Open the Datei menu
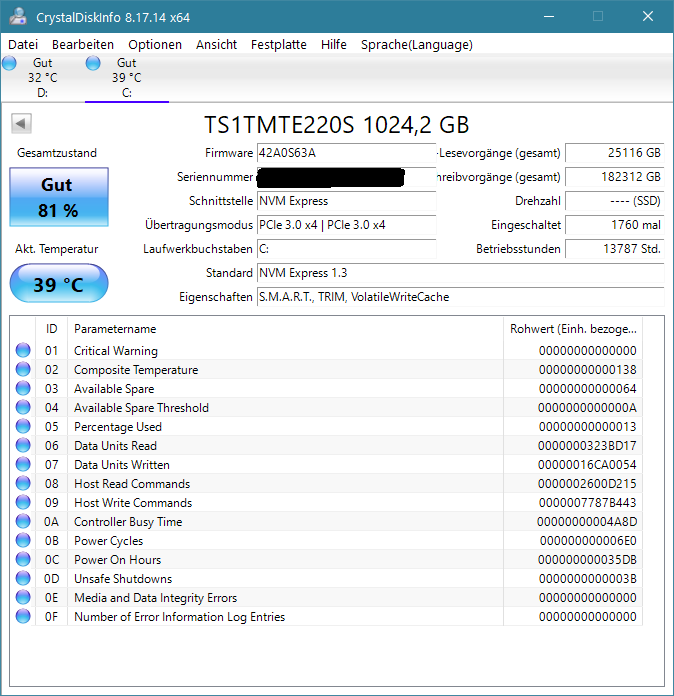The image size is (674, 696). pos(23,44)
